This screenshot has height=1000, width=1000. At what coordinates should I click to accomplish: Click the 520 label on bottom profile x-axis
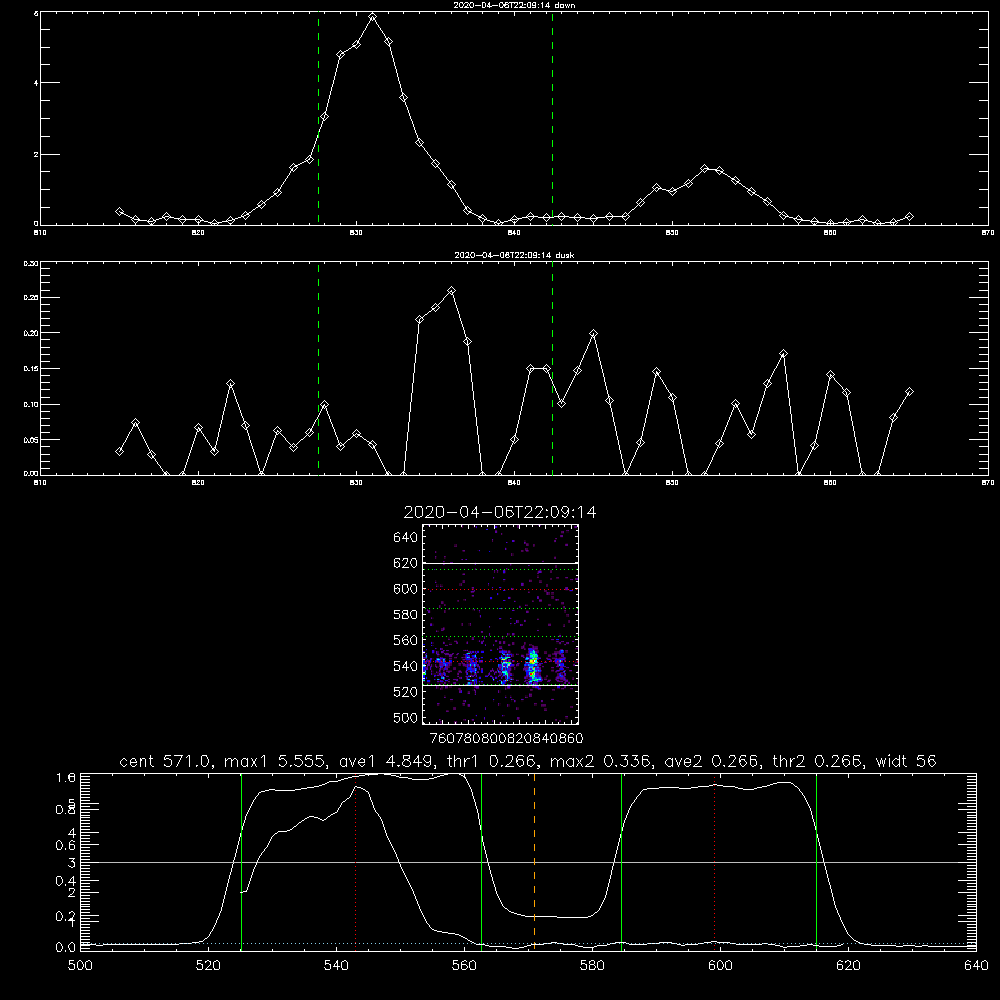coord(209,966)
